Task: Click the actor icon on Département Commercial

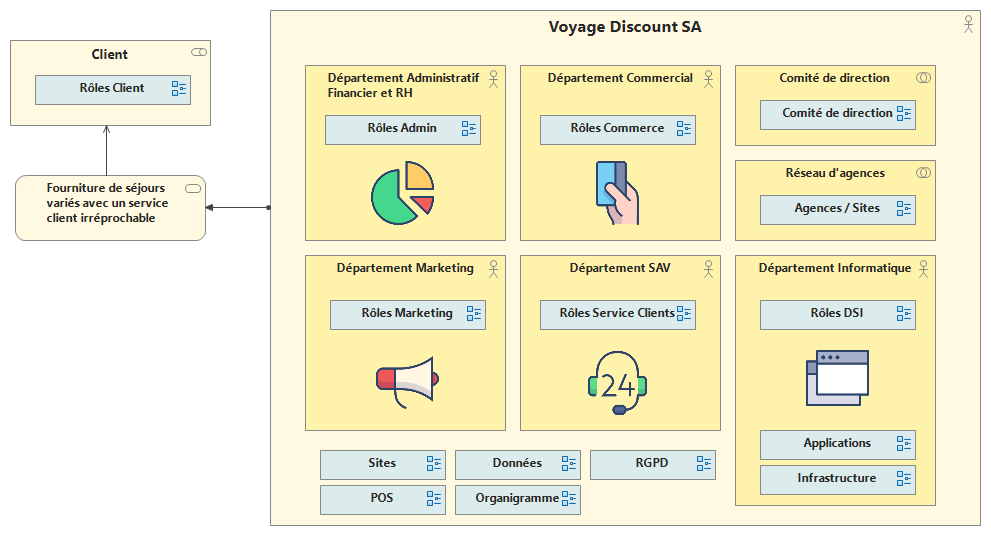Action: 708,78
